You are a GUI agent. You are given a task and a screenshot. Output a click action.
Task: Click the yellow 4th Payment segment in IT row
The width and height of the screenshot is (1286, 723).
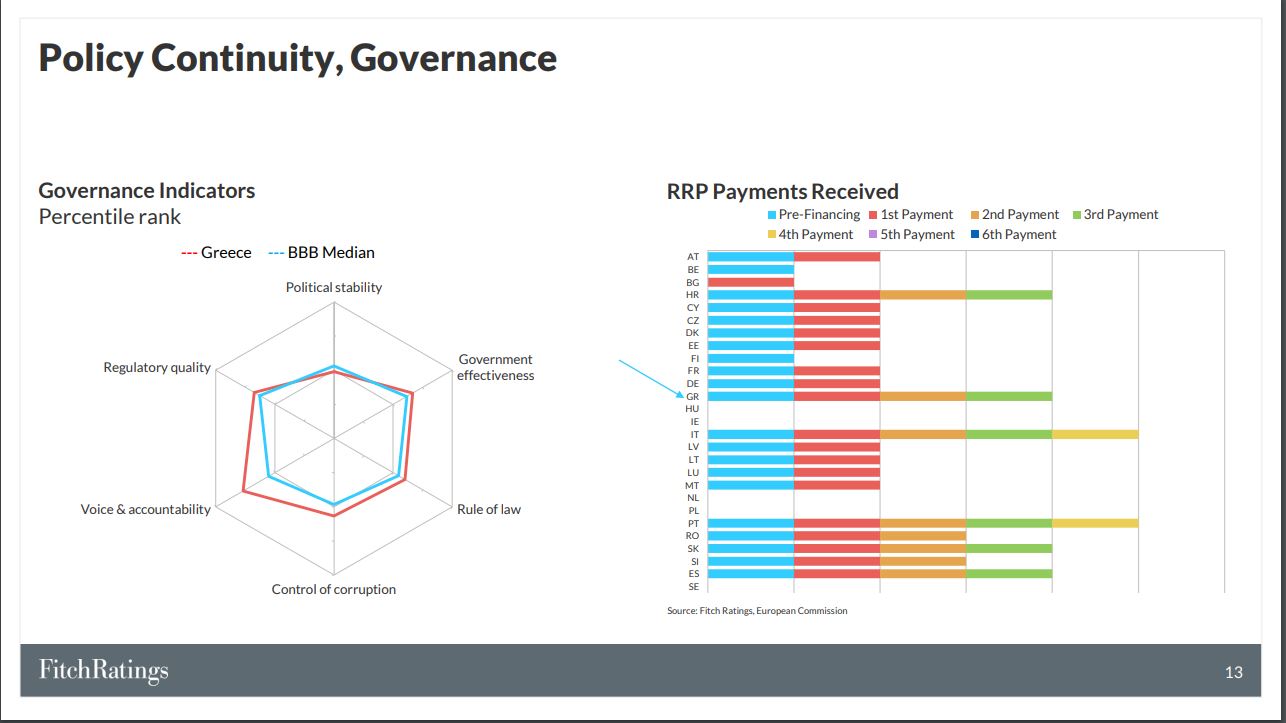[1095, 434]
